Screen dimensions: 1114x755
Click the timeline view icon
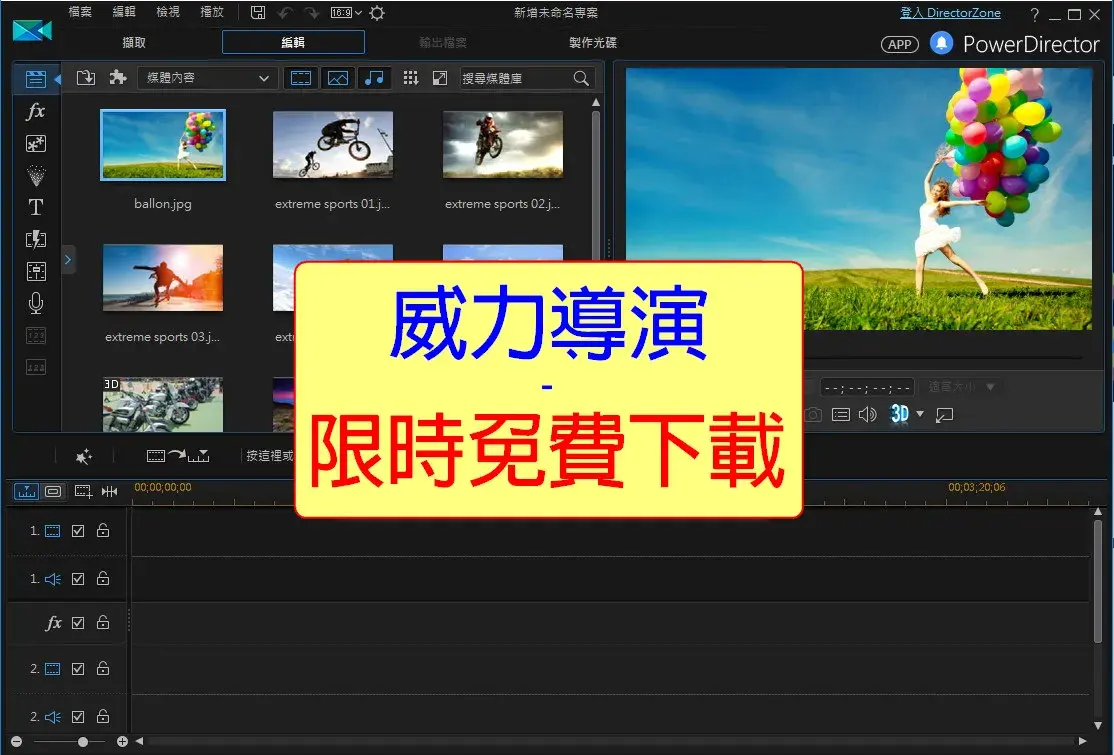point(26,491)
